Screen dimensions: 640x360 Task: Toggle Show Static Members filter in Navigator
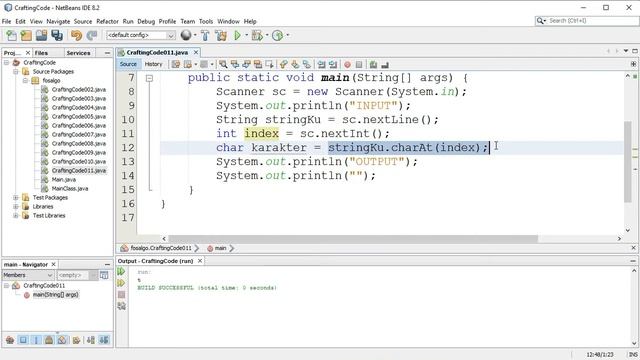coord(36,340)
